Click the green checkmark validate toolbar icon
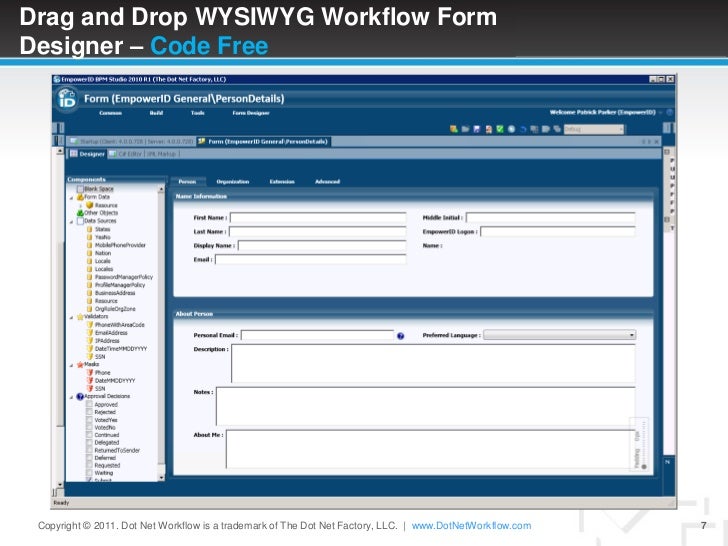728x546 pixels. (x=500, y=129)
